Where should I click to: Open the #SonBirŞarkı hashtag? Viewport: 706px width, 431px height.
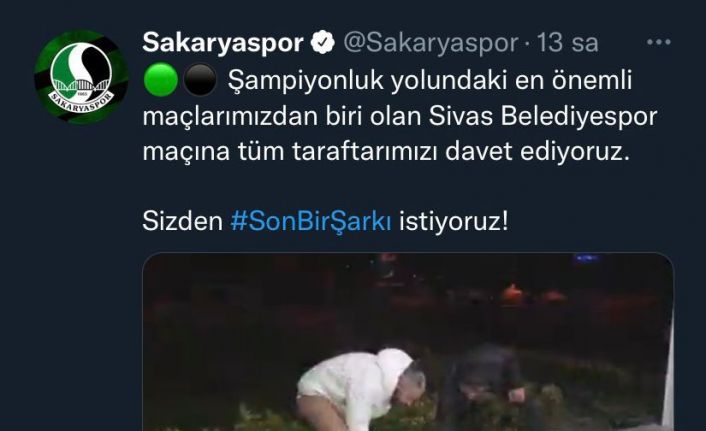click(x=311, y=221)
